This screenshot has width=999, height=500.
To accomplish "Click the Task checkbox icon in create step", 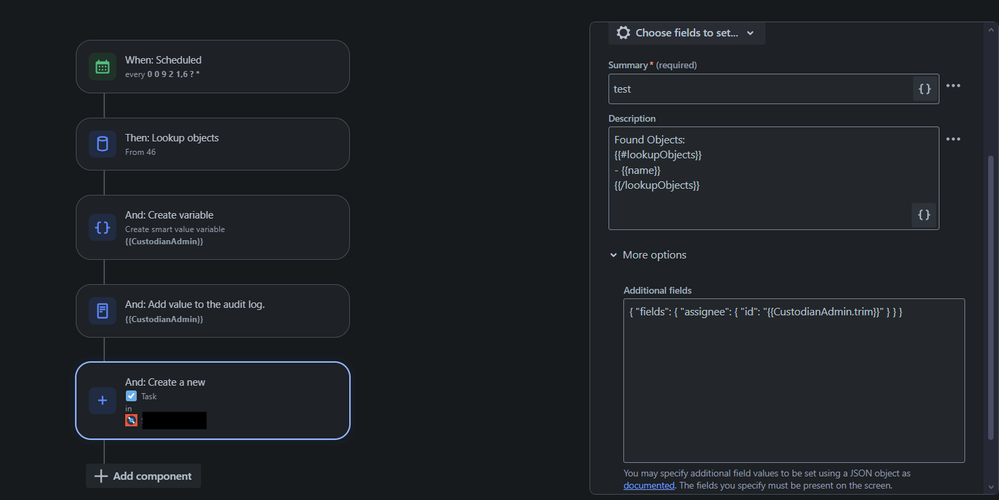I will [x=131, y=396].
